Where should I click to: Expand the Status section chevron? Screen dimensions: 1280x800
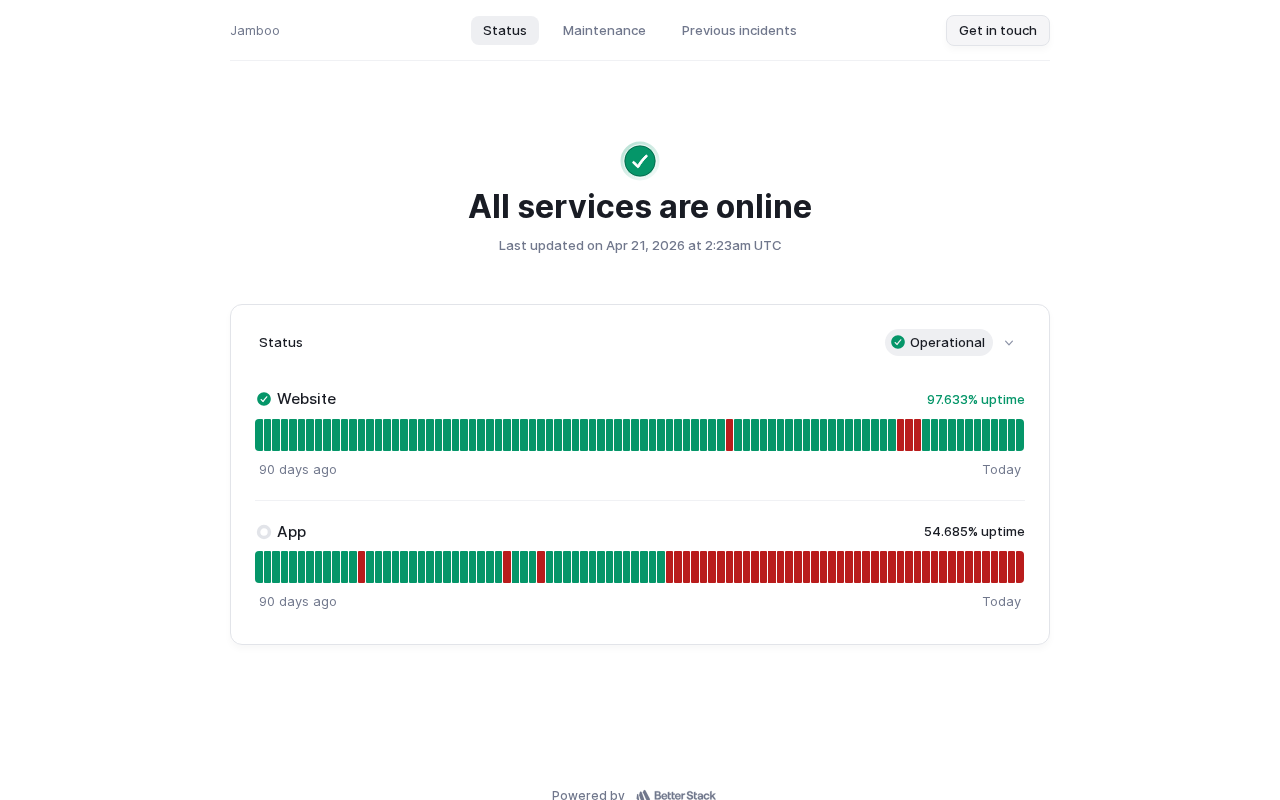click(x=1009, y=343)
